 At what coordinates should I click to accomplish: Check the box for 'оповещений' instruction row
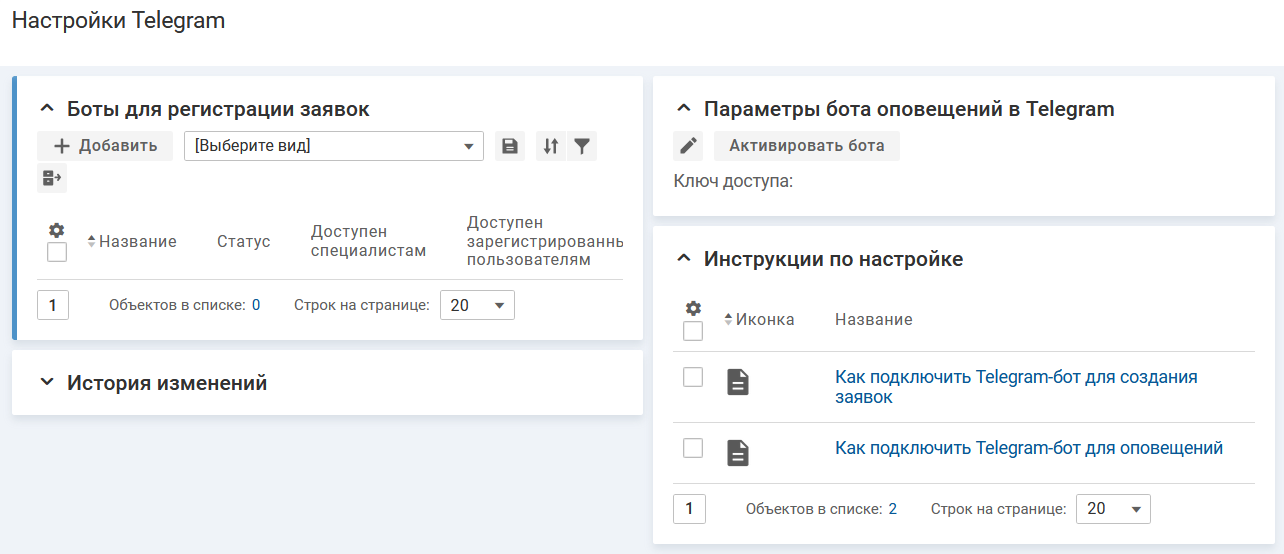coord(693,448)
